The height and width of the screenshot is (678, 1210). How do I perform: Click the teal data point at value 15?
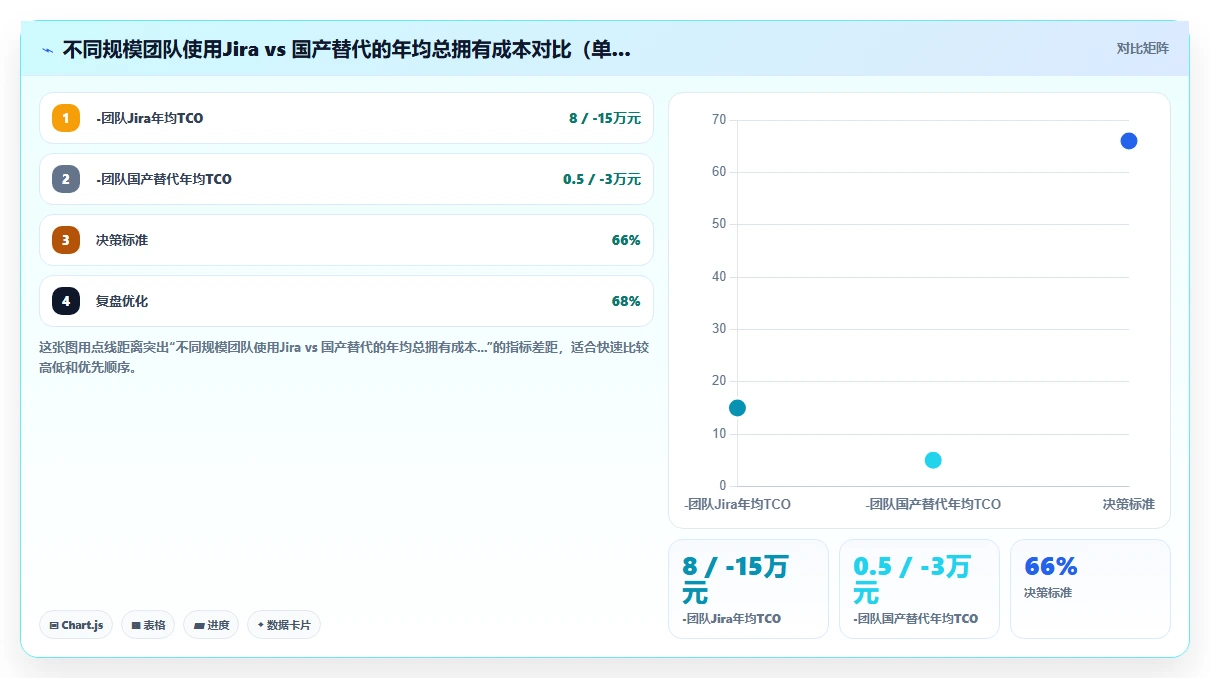[737, 408]
